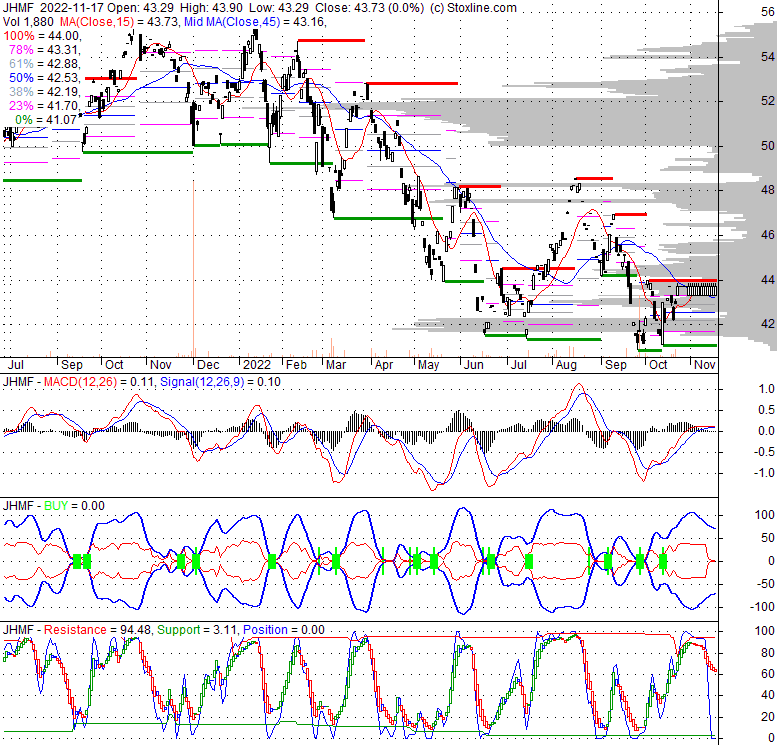Click the 'Apr' month label on time axis
Image resolution: width=778 pixels, height=746 pixels.
384,365
